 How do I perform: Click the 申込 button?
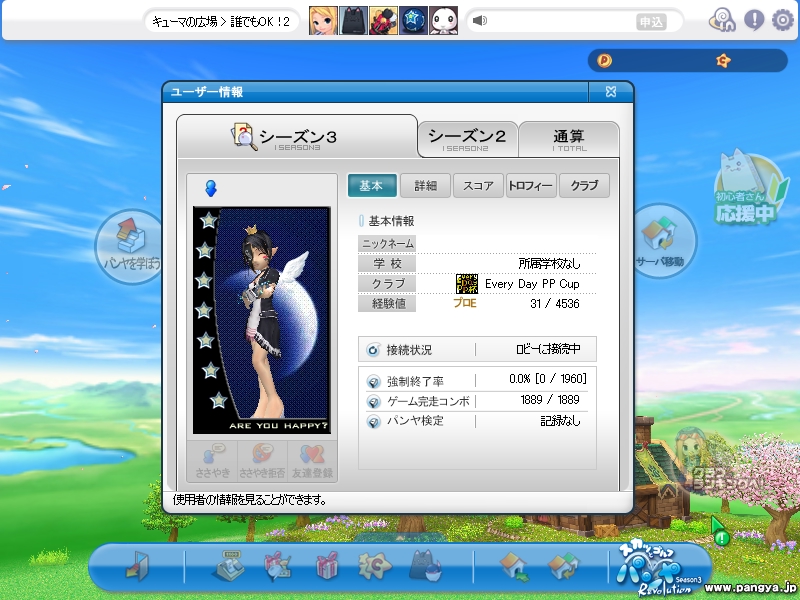[652, 21]
